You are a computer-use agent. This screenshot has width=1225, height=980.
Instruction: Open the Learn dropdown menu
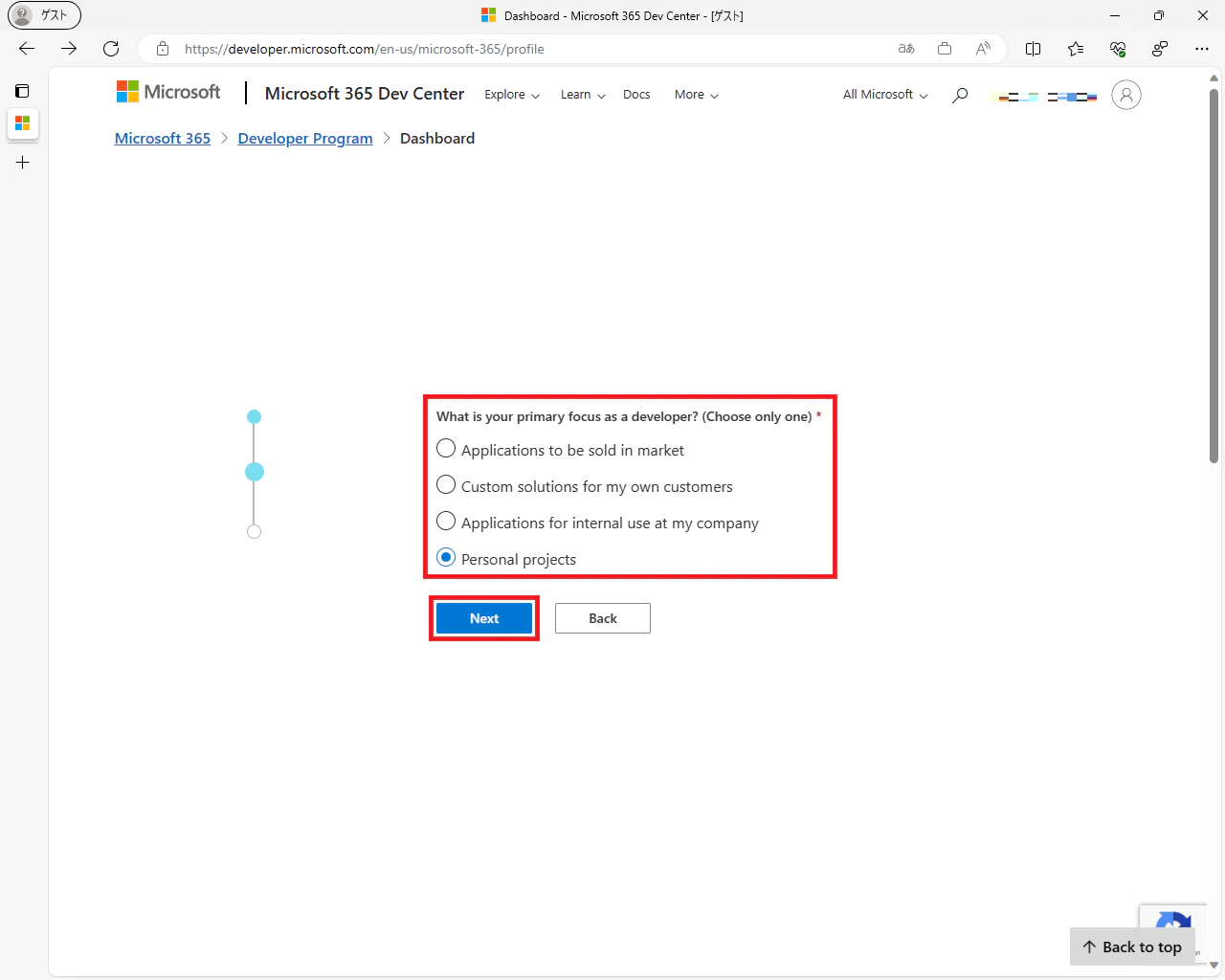click(x=583, y=95)
